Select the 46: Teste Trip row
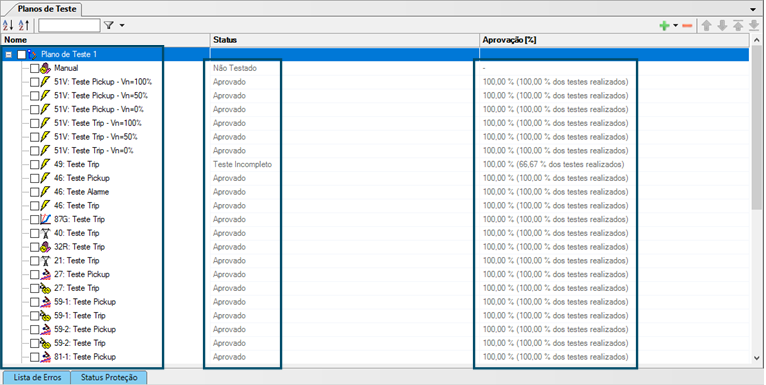The width and height of the screenshot is (766, 385). 77,206
